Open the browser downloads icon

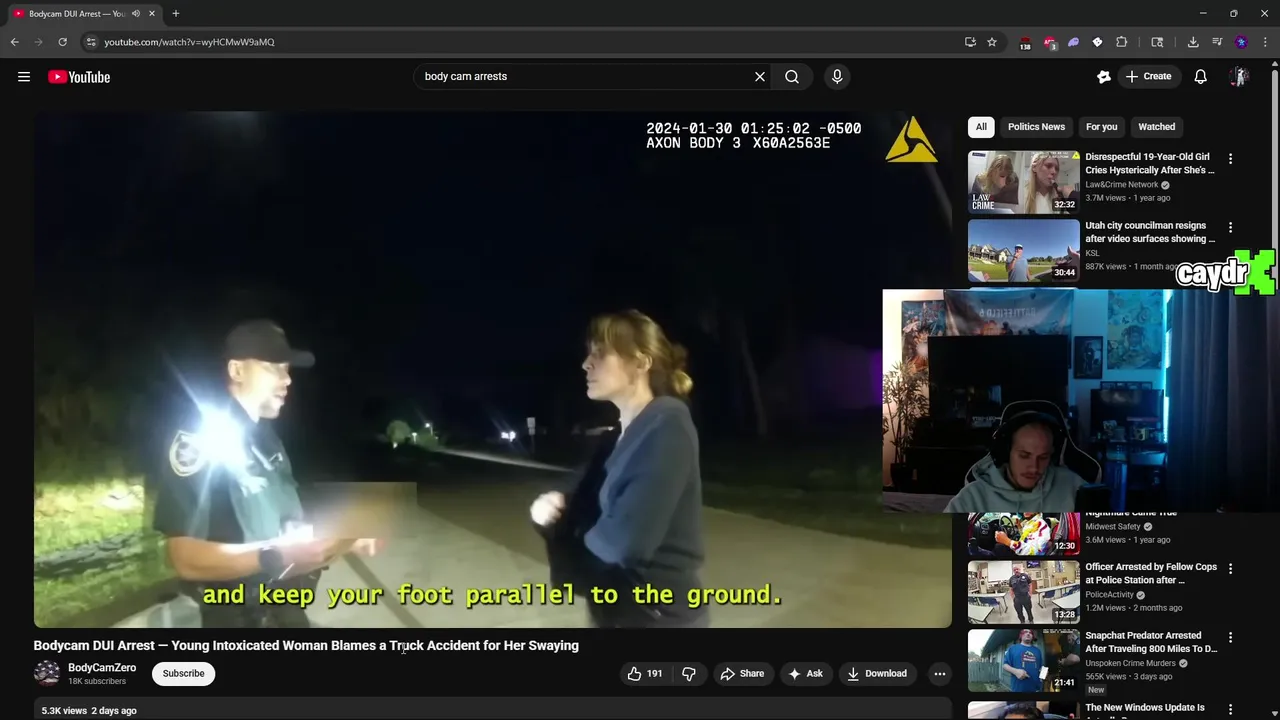coord(1193,42)
